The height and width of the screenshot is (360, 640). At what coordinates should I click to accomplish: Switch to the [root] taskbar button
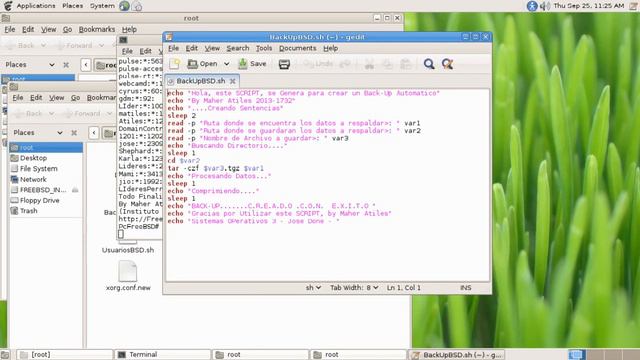tap(64, 355)
